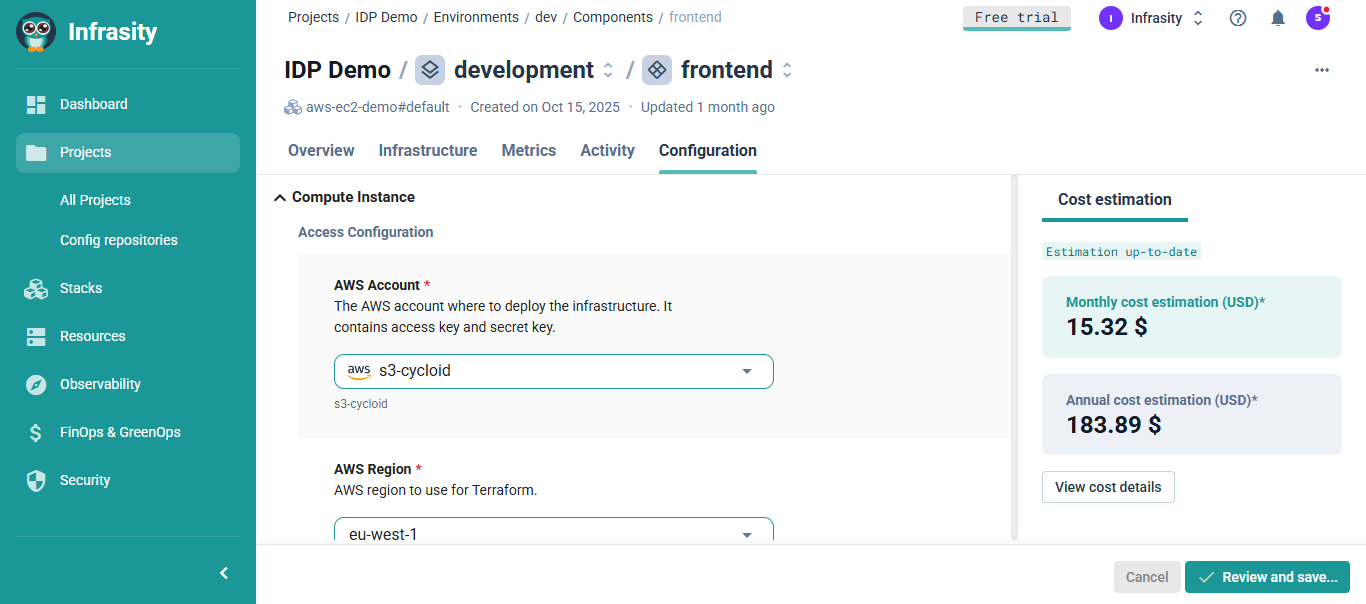1366x604 pixels.
Task: Open the help question mark icon
Action: 1238,18
